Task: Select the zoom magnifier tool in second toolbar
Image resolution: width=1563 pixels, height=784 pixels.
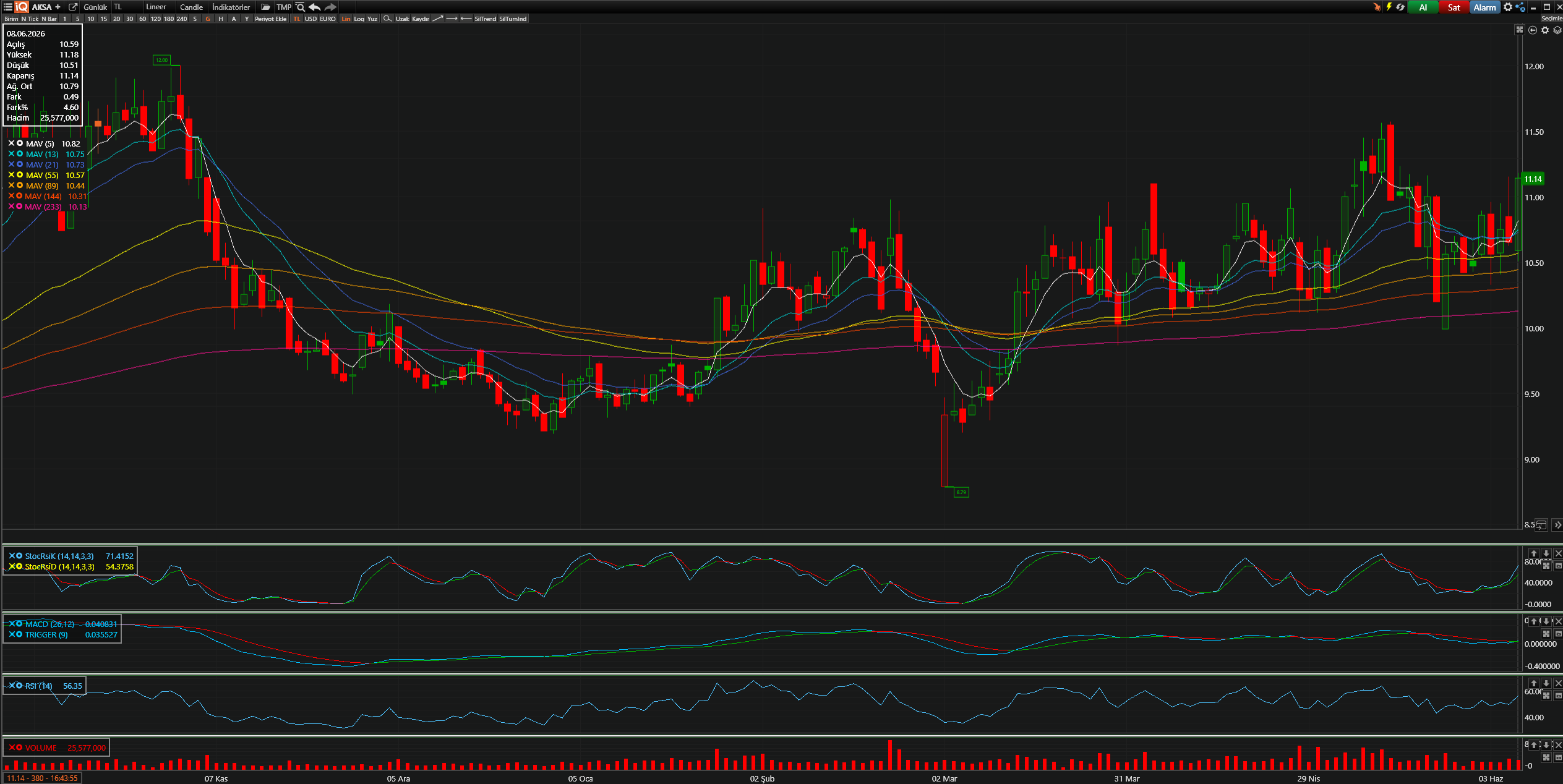Action: tap(387, 19)
